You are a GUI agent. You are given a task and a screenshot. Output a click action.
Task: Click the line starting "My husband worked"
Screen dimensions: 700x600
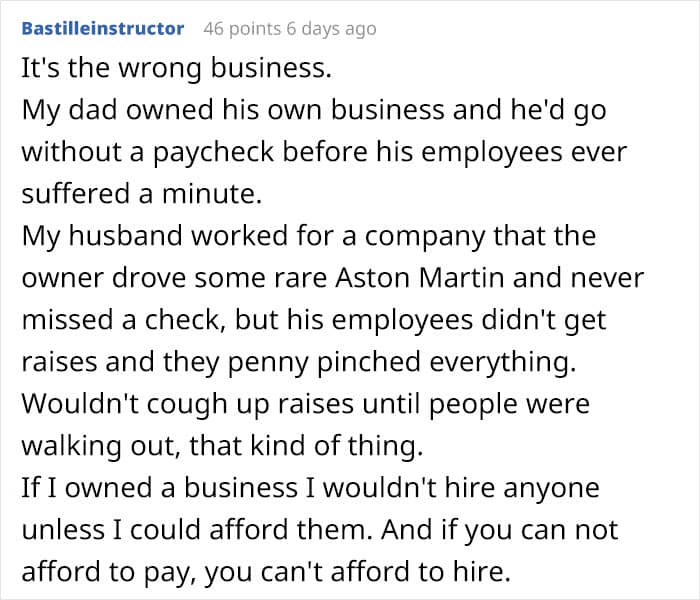(308, 237)
